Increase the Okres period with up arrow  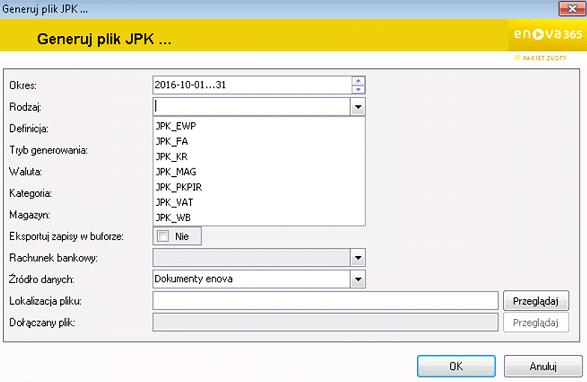[x=358, y=81]
